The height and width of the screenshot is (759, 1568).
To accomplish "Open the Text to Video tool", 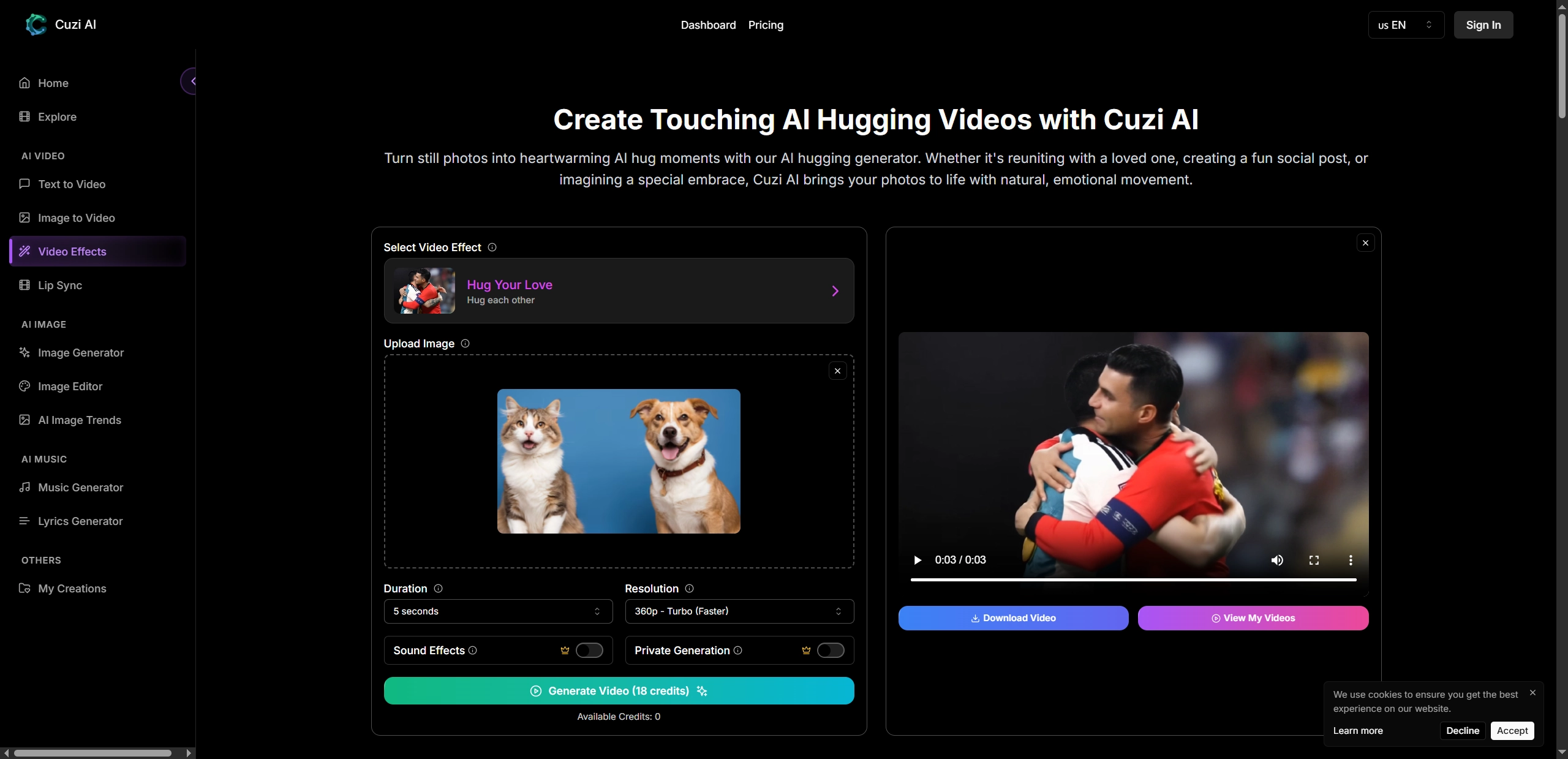I will click(x=71, y=184).
